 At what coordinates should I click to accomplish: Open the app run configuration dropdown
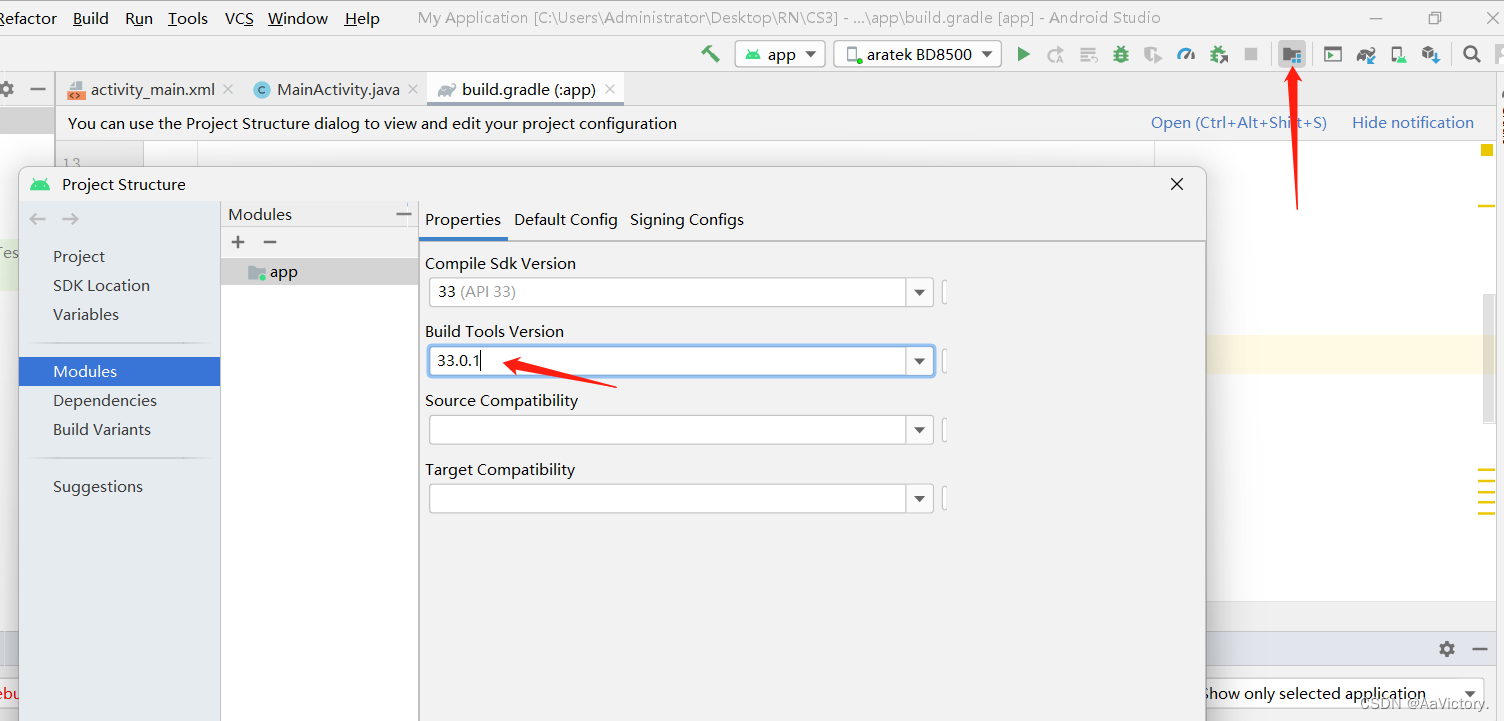[780, 54]
